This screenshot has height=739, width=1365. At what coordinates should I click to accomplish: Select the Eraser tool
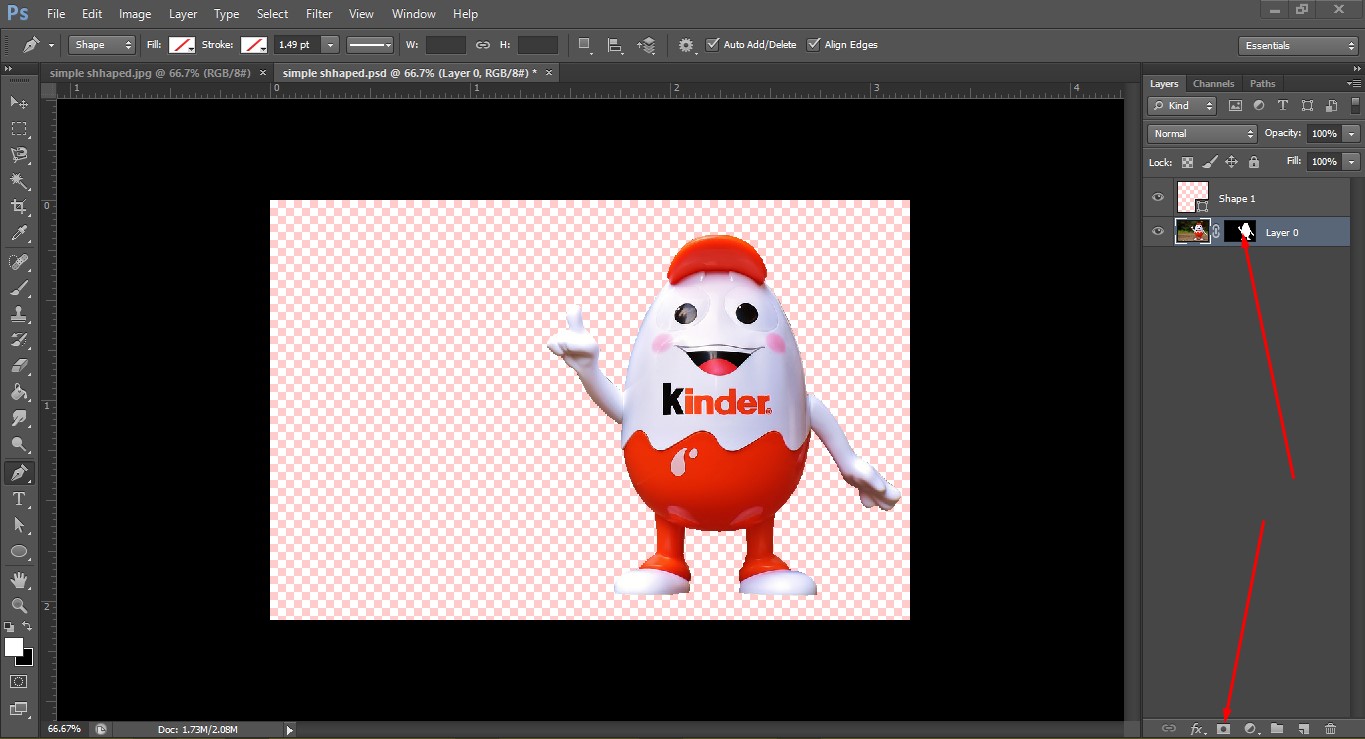coord(19,366)
